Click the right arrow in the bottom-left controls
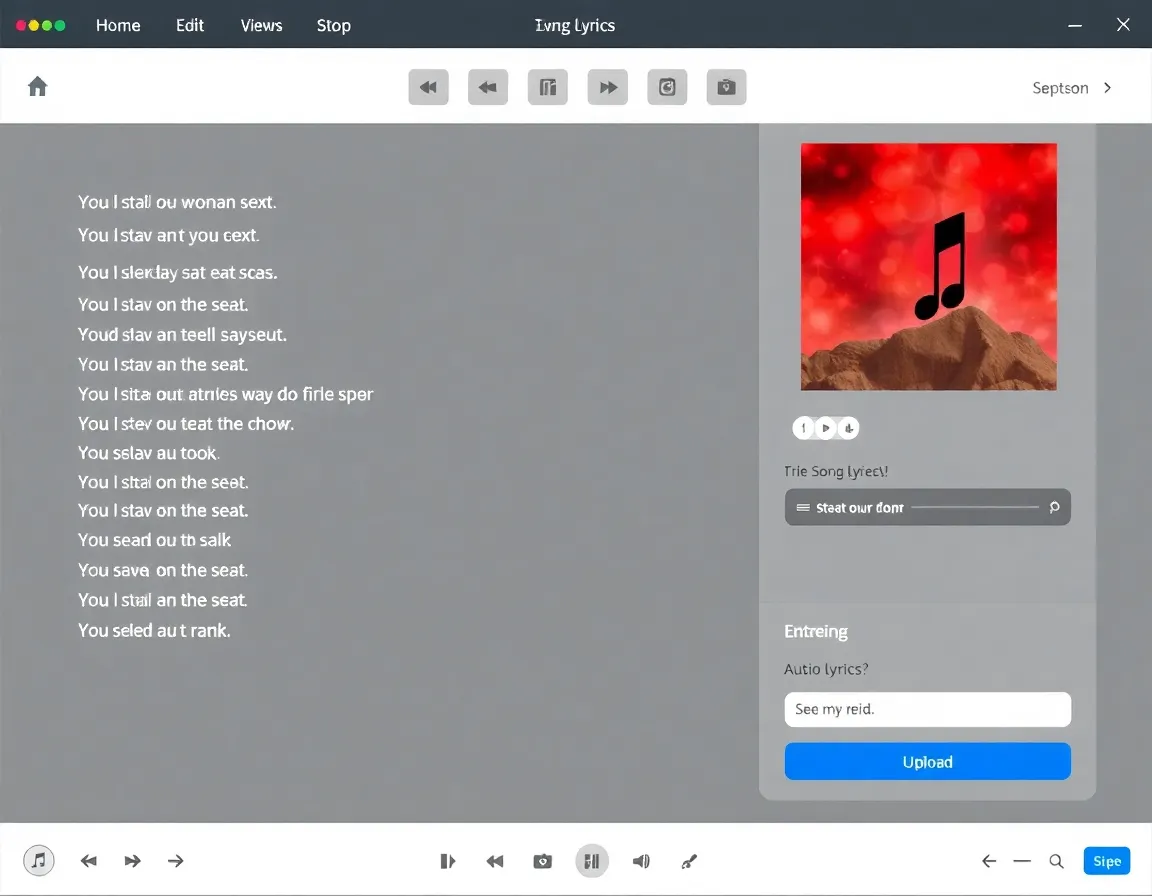Viewport: 1152px width, 896px height. point(176,861)
